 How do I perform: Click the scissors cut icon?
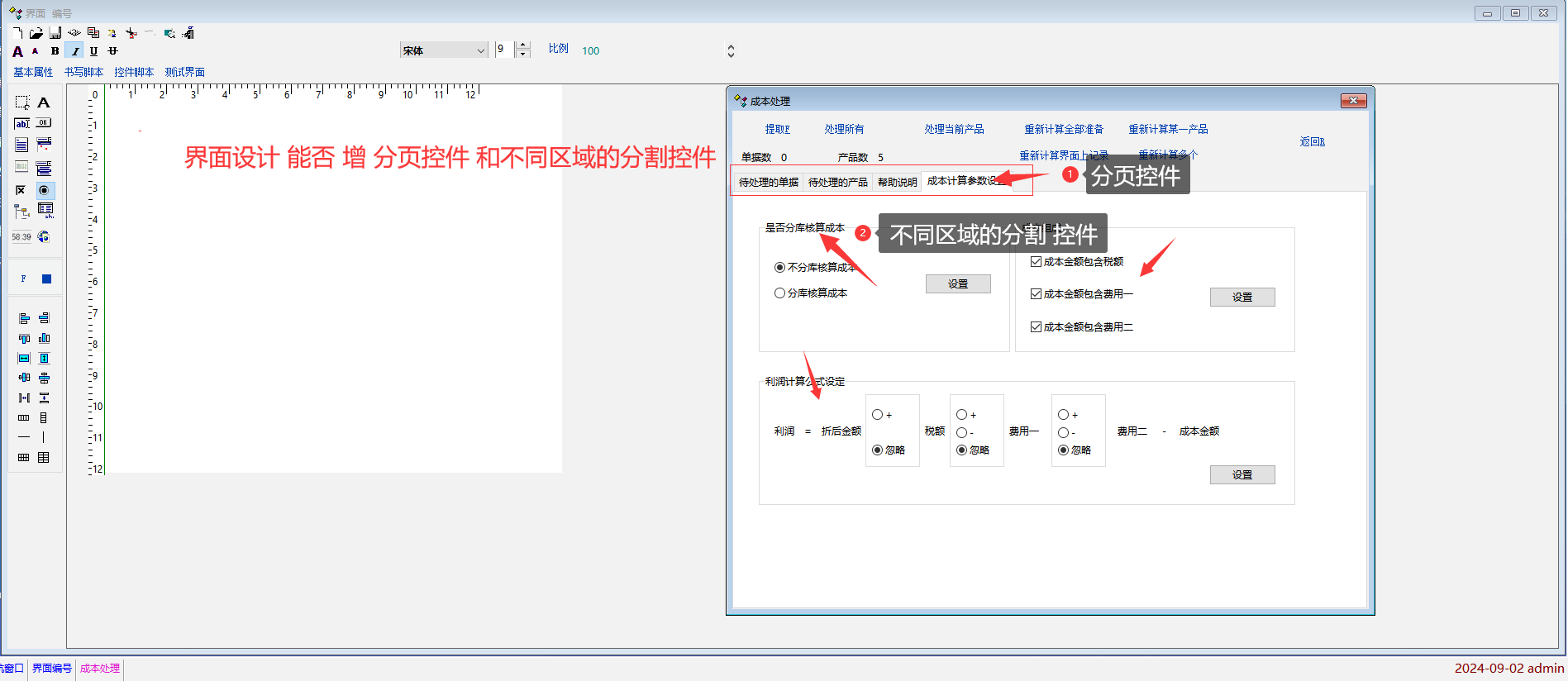[x=131, y=33]
